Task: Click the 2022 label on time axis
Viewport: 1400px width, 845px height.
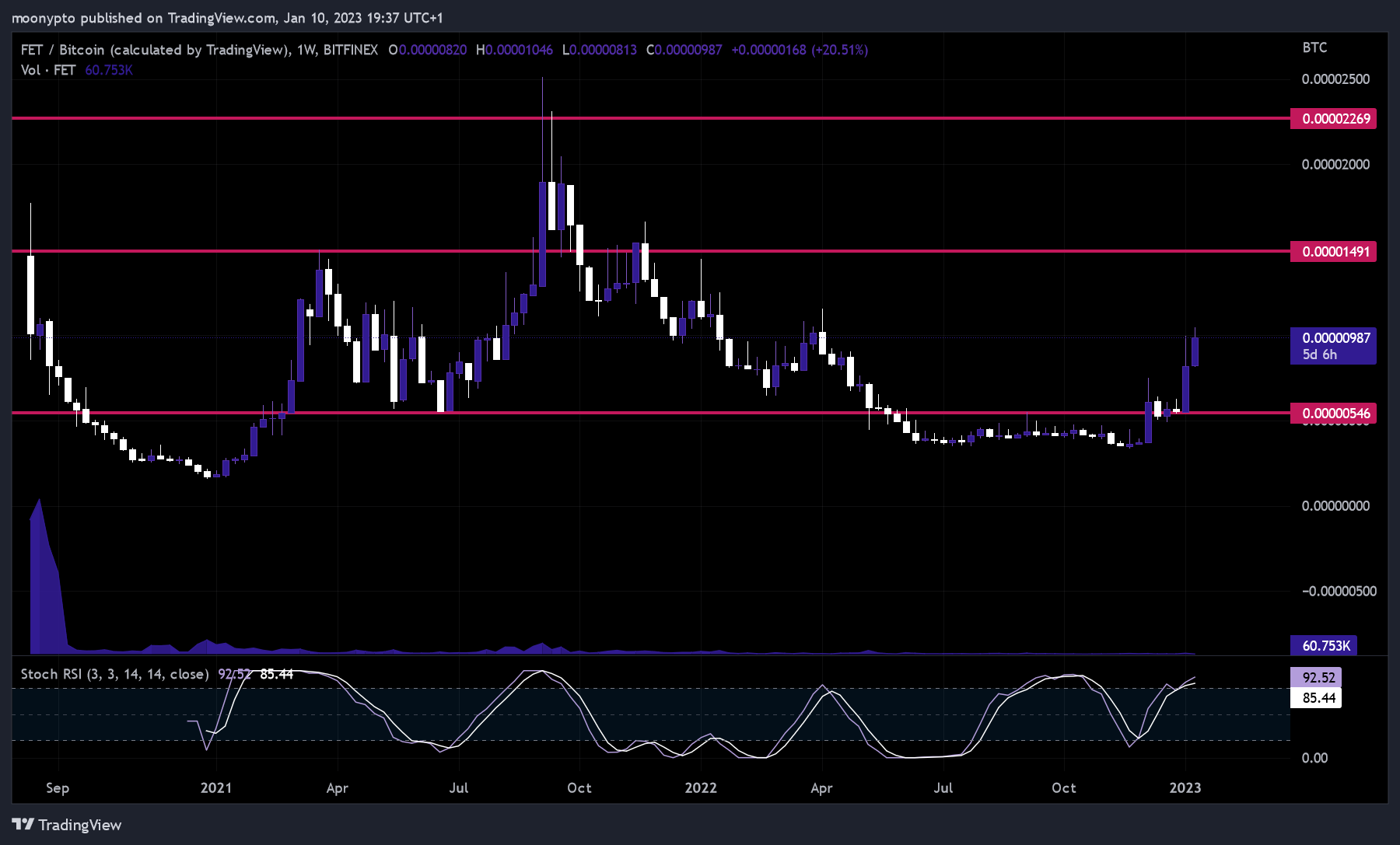Action: (x=701, y=787)
